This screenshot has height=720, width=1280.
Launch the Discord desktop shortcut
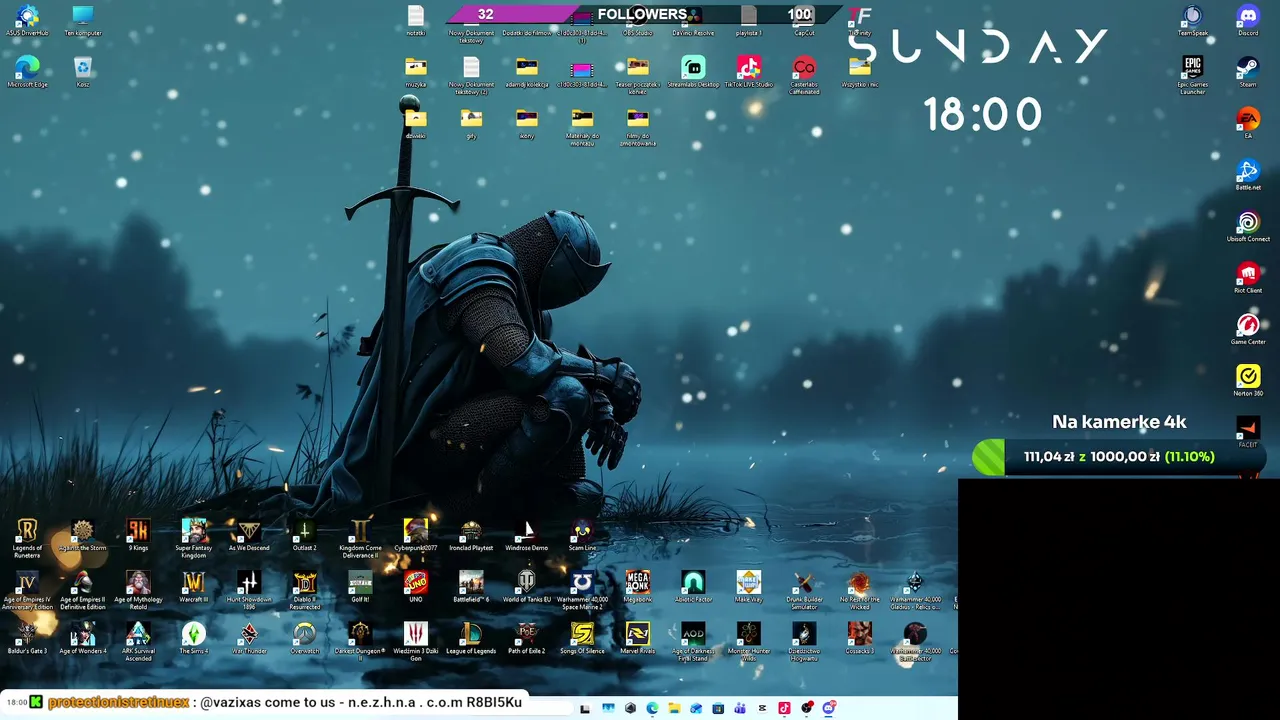click(1248, 20)
